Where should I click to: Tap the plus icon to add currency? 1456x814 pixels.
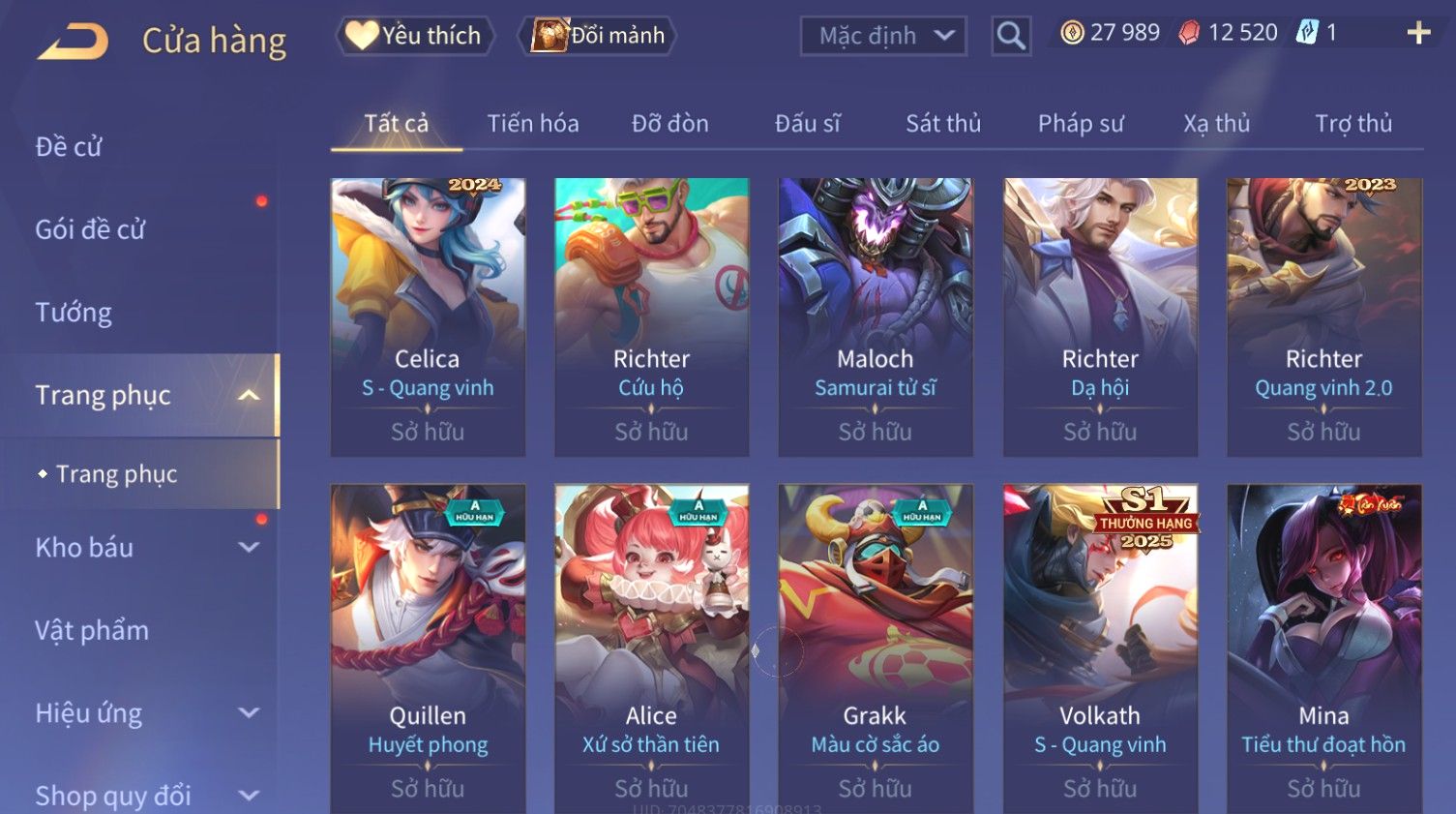1418,33
